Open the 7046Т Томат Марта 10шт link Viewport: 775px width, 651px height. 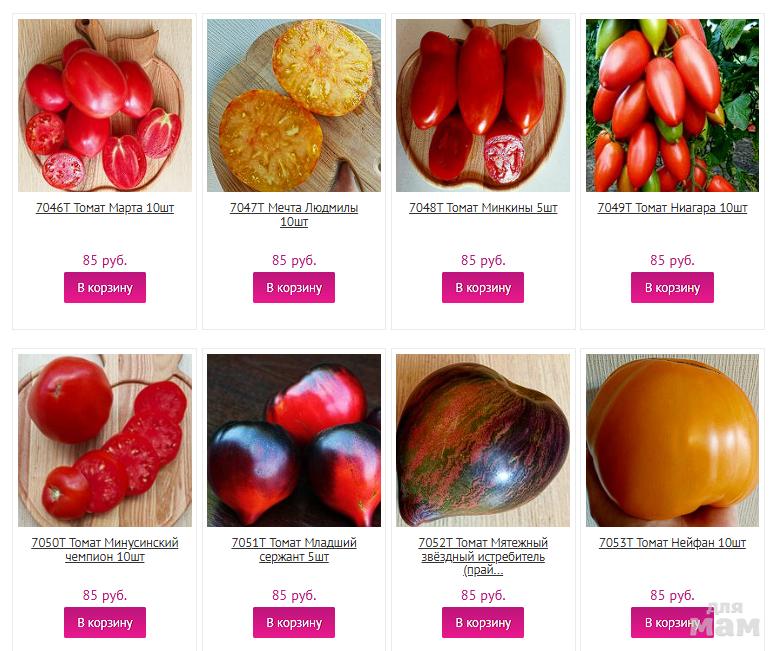(105, 208)
